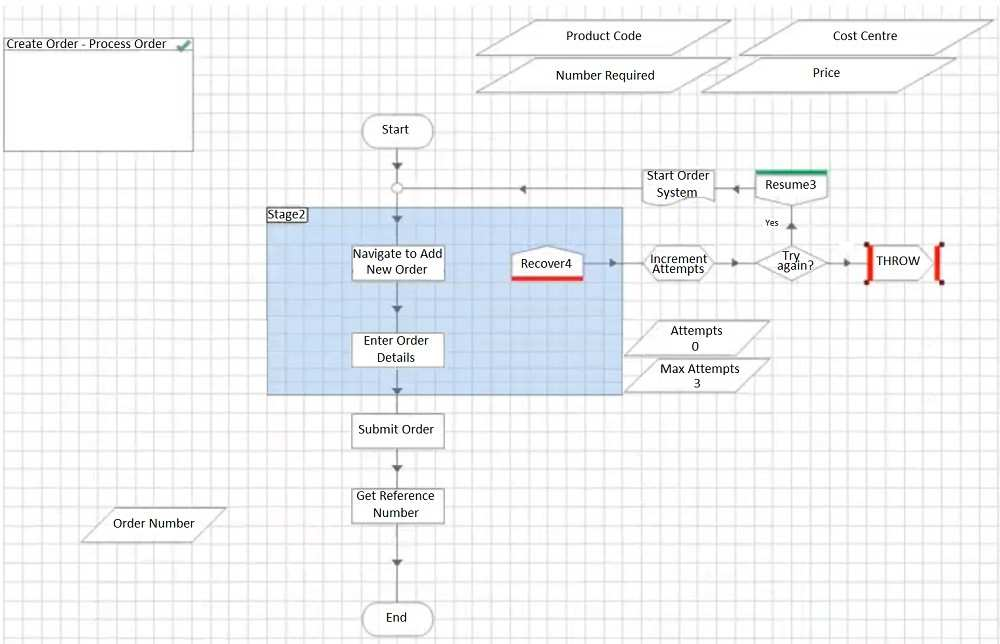Select the Stage2 block label
The image size is (1000, 644).
click(286, 215)
